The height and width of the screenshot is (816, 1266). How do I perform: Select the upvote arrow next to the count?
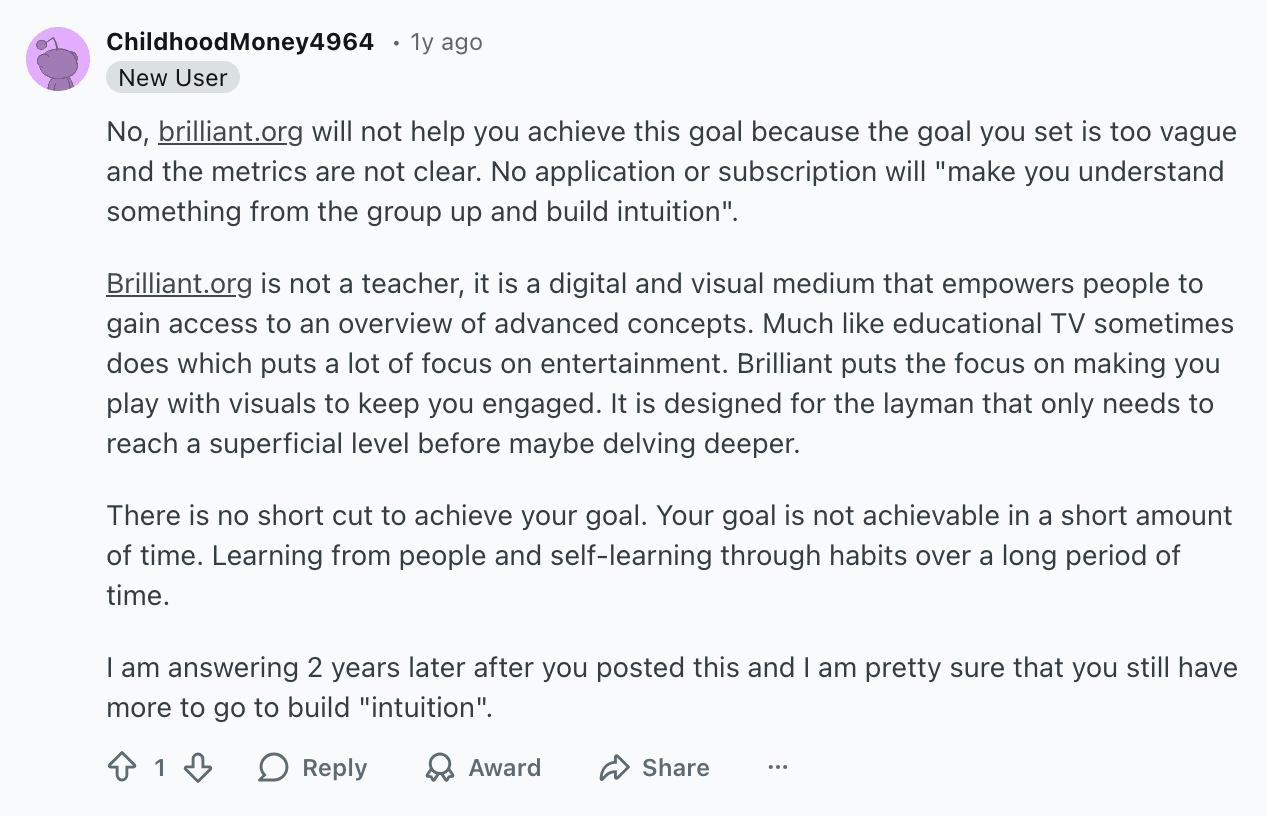pyautogui.click(x=122, y=768)
